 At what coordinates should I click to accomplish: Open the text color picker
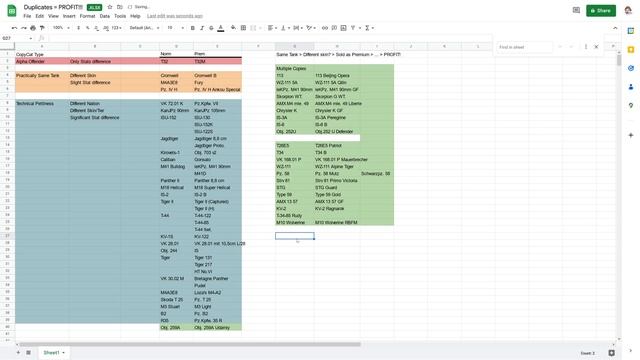[221, 28]
